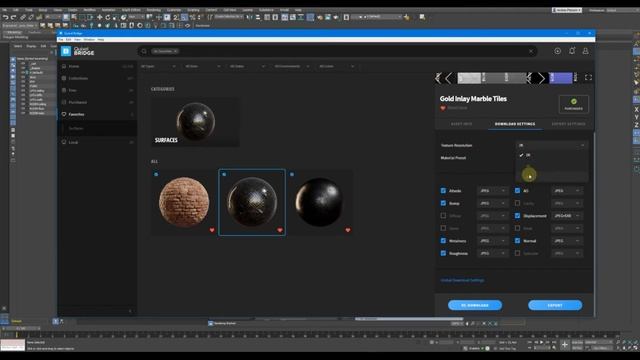Image resolution: width=640 pixels, height=360 pixels.
Task: Uncheck the Roughness map checkbox
Action: 443,253
